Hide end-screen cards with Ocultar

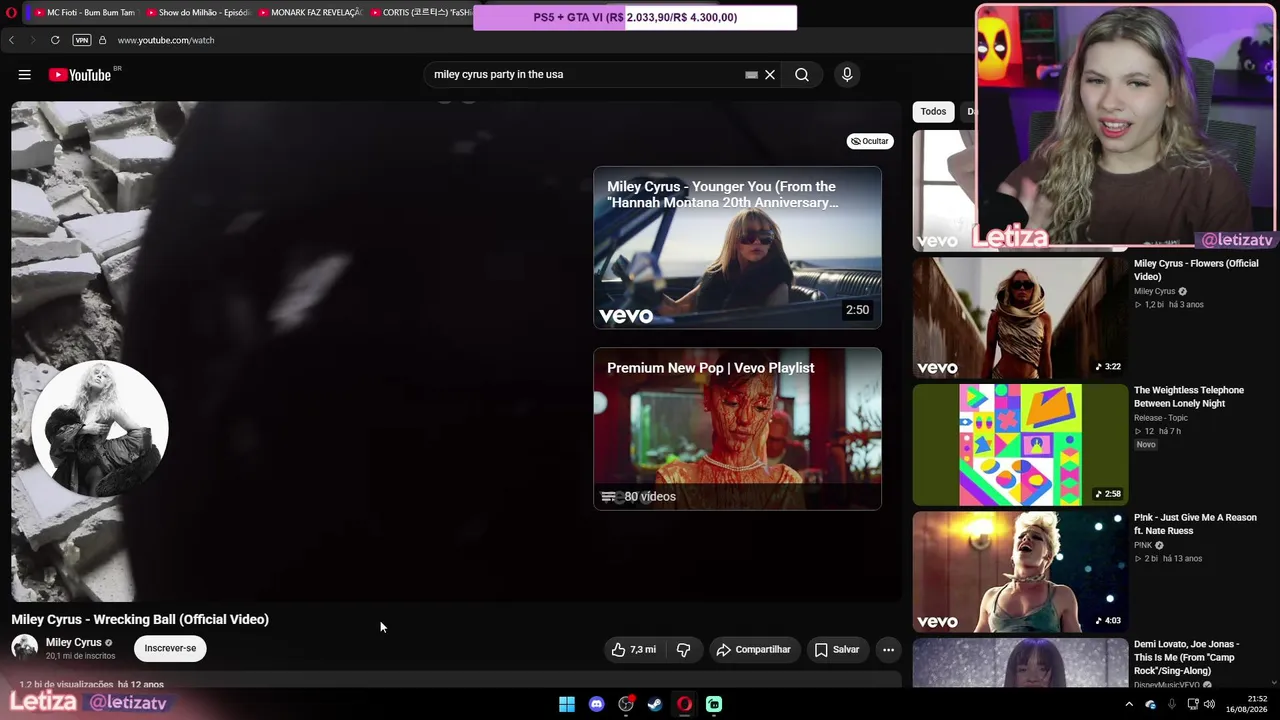coord(870,141)
